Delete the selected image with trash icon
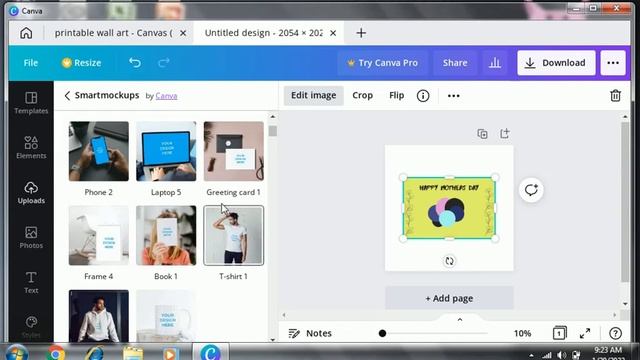The width and height of the screenshot is (640, 360). 616,96
